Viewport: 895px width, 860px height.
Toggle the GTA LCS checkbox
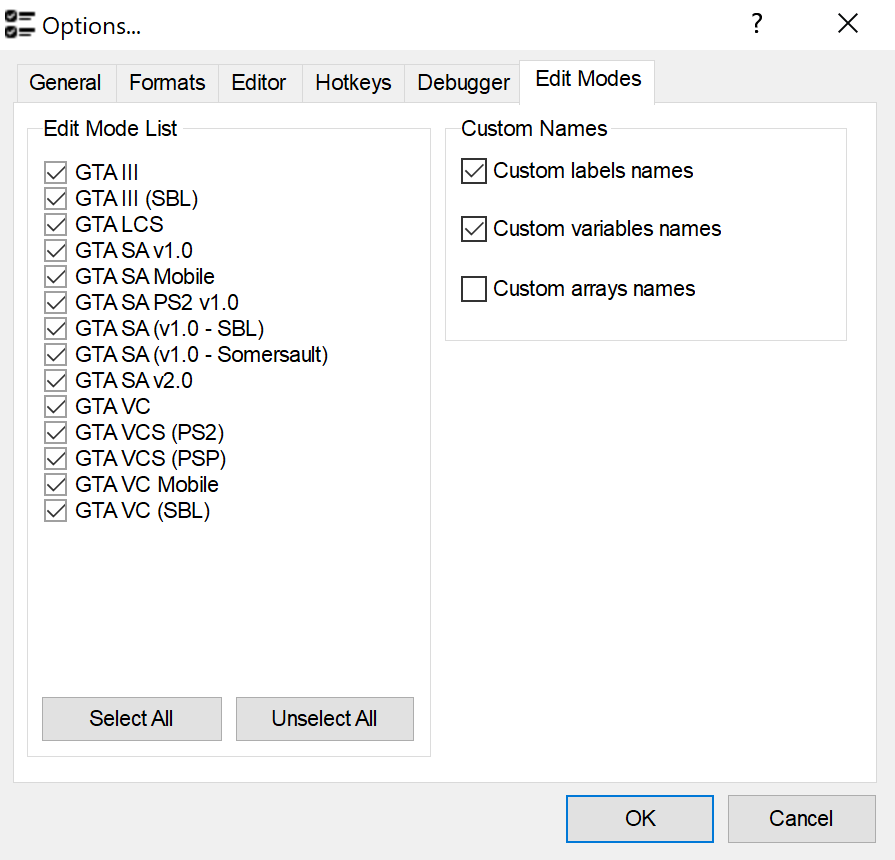pyautogui.click(x=55, y=225)
